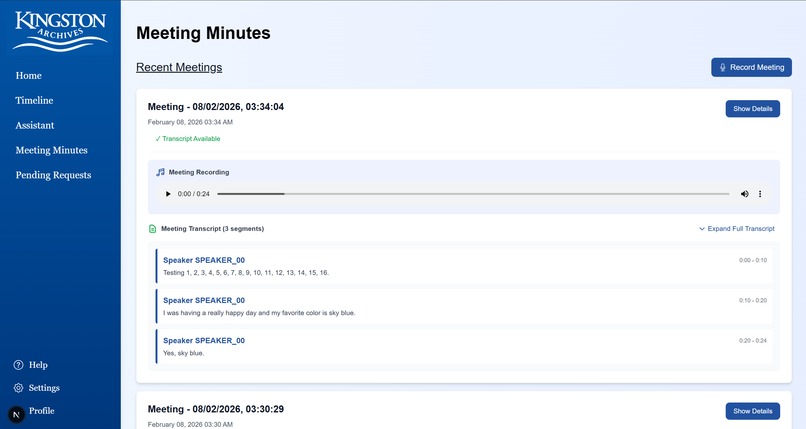Click the profile avatar N icon

click(x=16, y=414)
